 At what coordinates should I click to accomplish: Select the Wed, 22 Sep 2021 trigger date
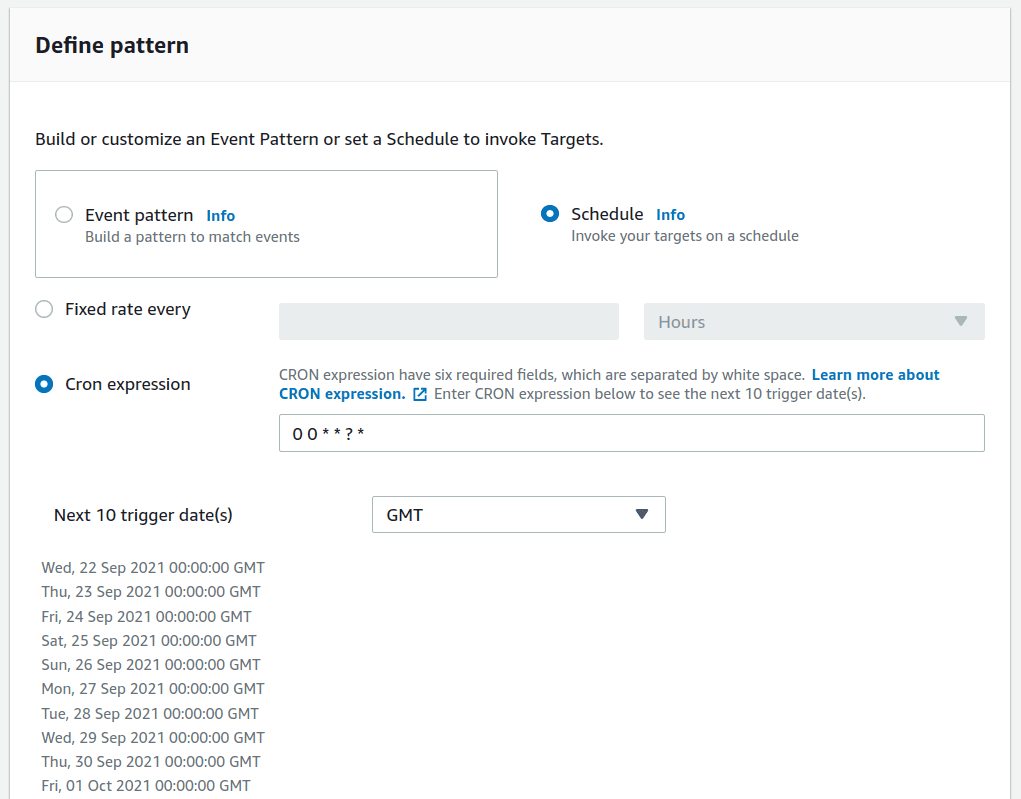153,567
